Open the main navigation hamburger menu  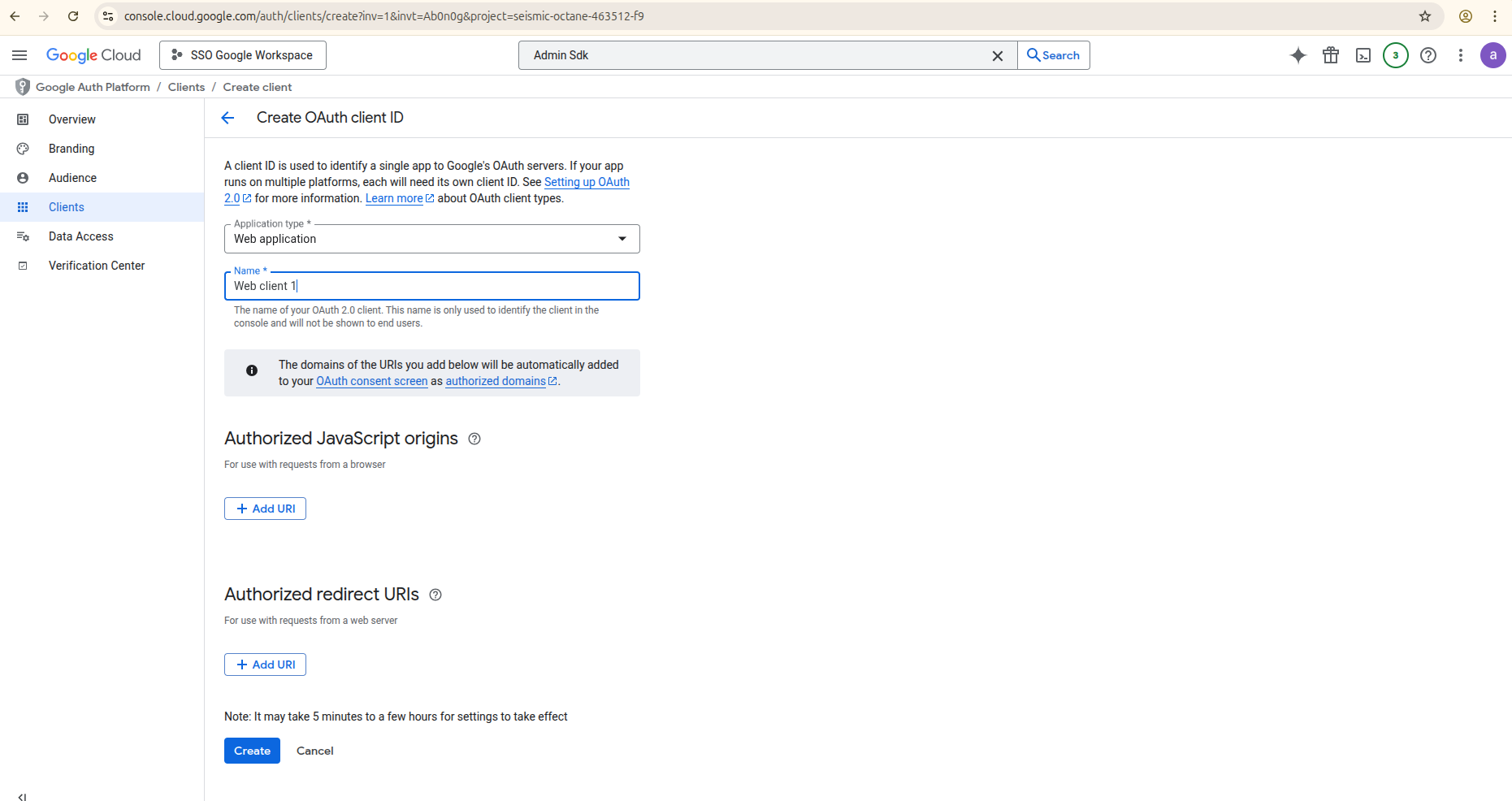(x=19, y=55)
